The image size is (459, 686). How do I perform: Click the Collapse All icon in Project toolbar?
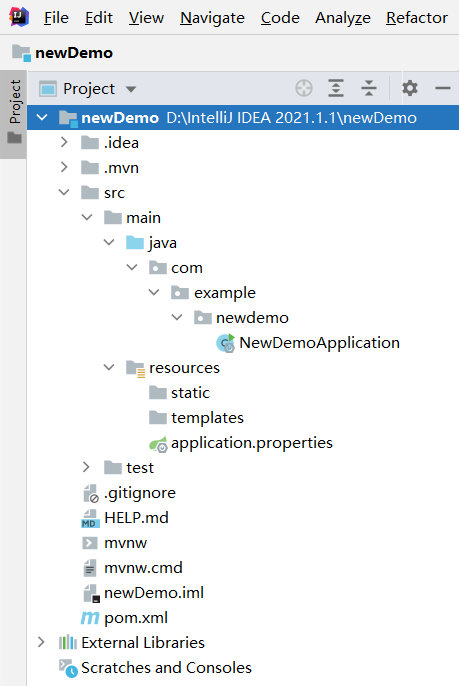pyautogui.click(x=369, y=88)
